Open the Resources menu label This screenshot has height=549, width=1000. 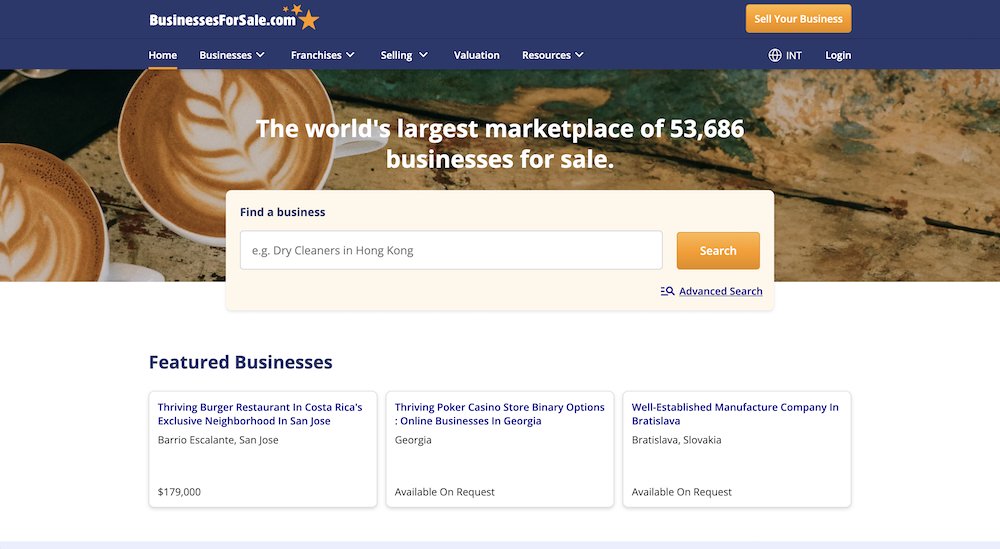546,55
